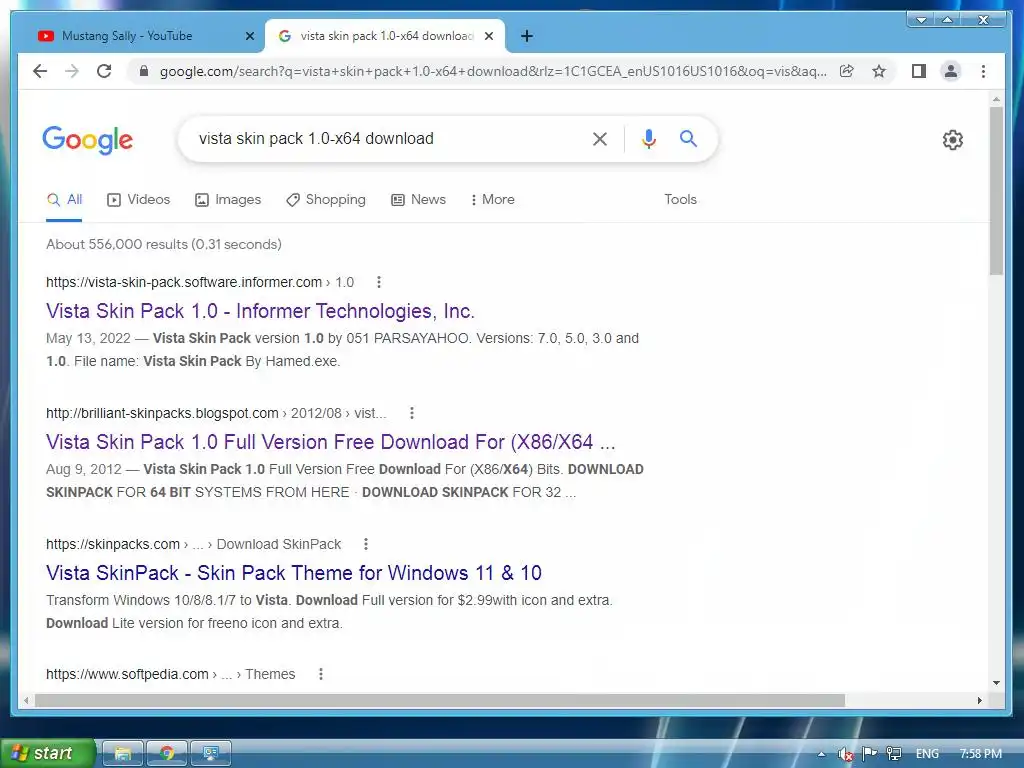Switch to Videos results
This screenshot has width=1024, height=768.
(138, 200)
